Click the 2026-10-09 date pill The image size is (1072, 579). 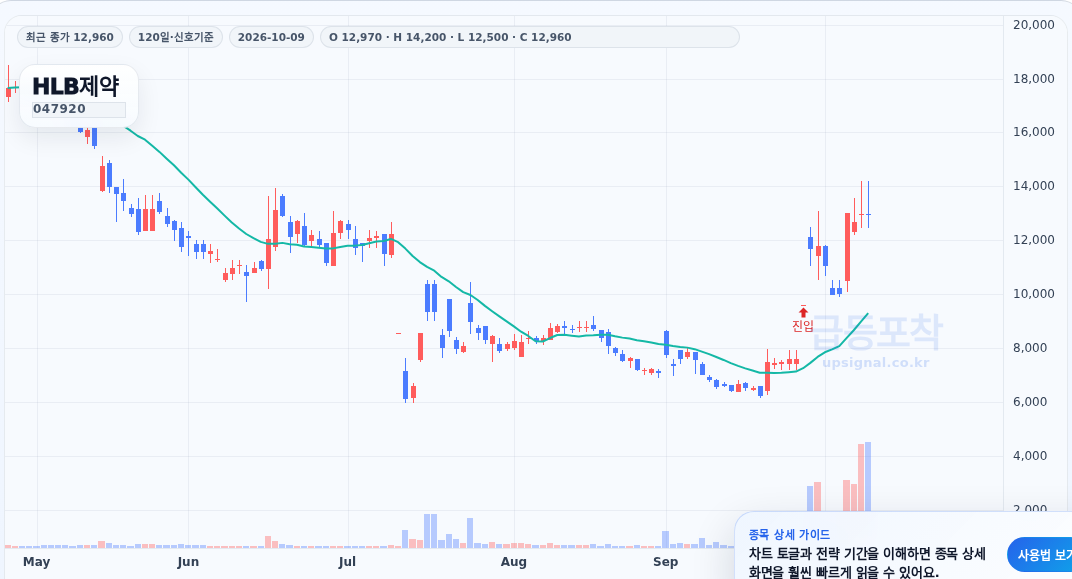pos(271,37)
